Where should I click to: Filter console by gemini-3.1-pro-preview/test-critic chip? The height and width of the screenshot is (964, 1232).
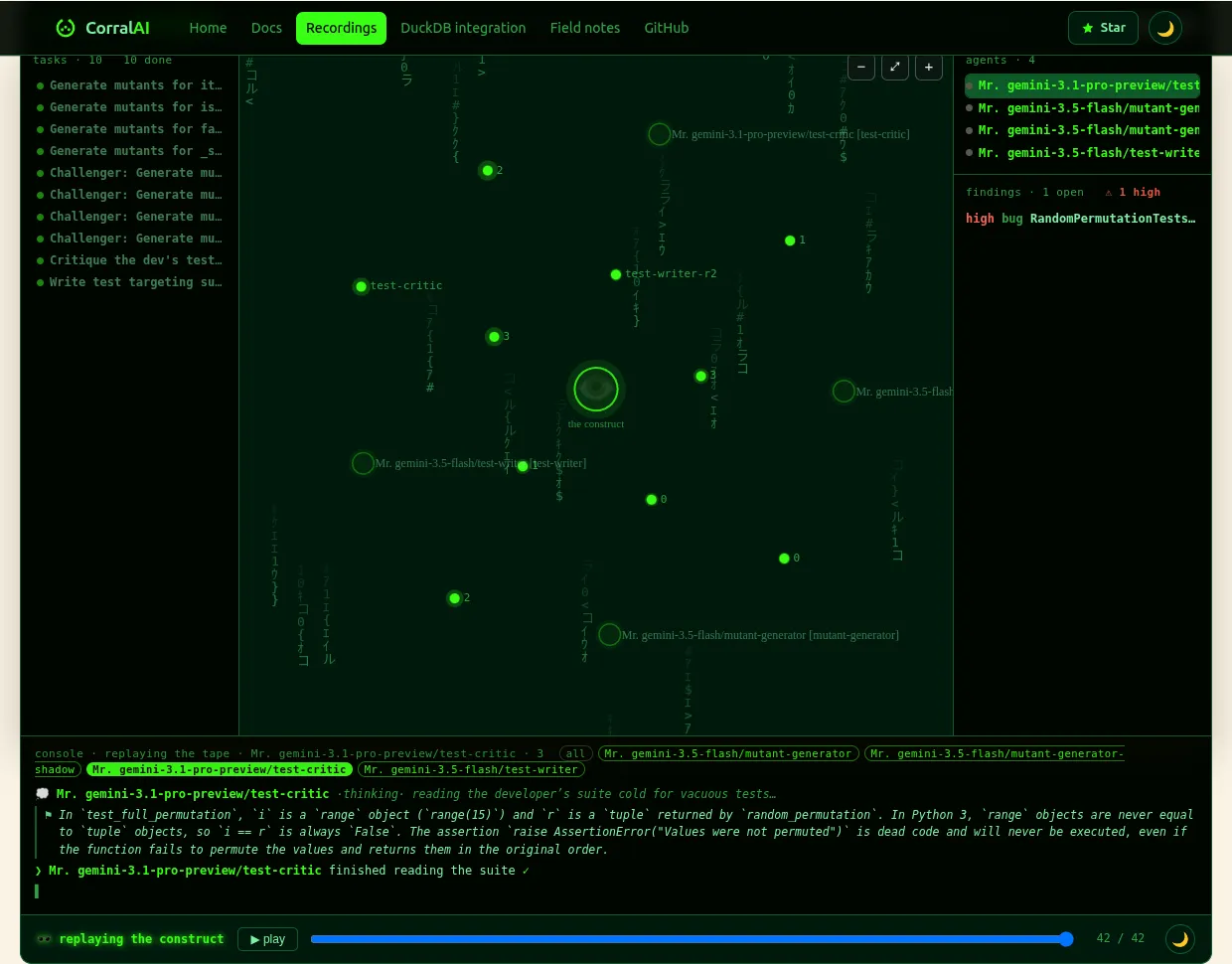[220, 769]
